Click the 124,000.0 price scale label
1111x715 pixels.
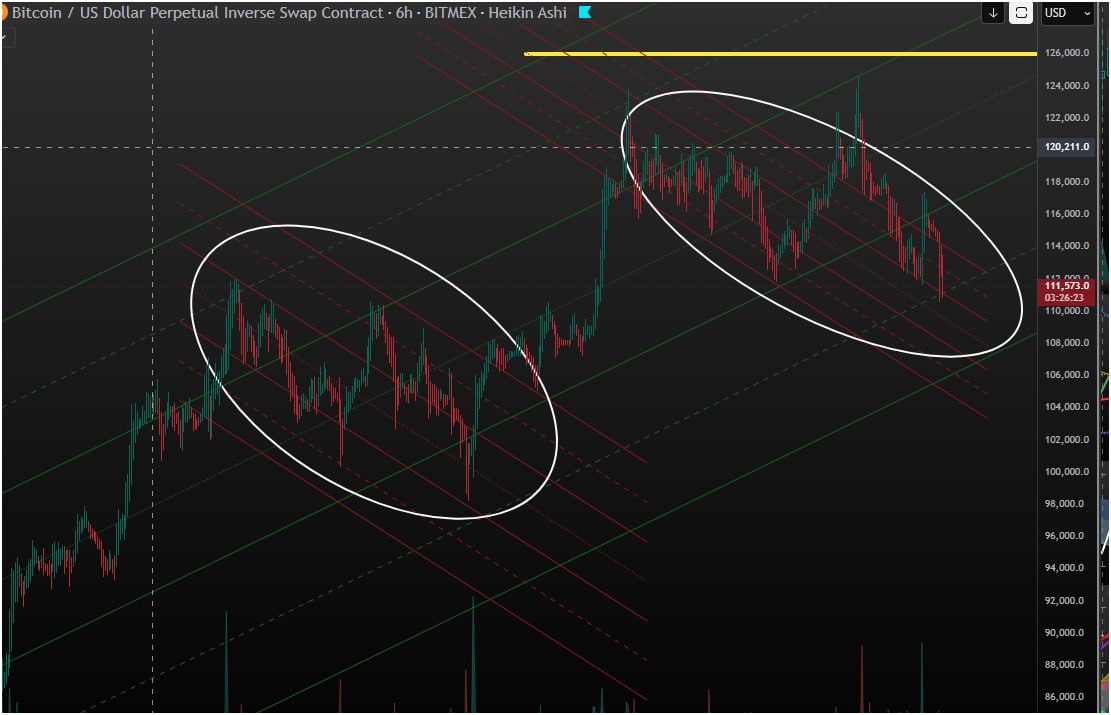tap(1066, 86)
